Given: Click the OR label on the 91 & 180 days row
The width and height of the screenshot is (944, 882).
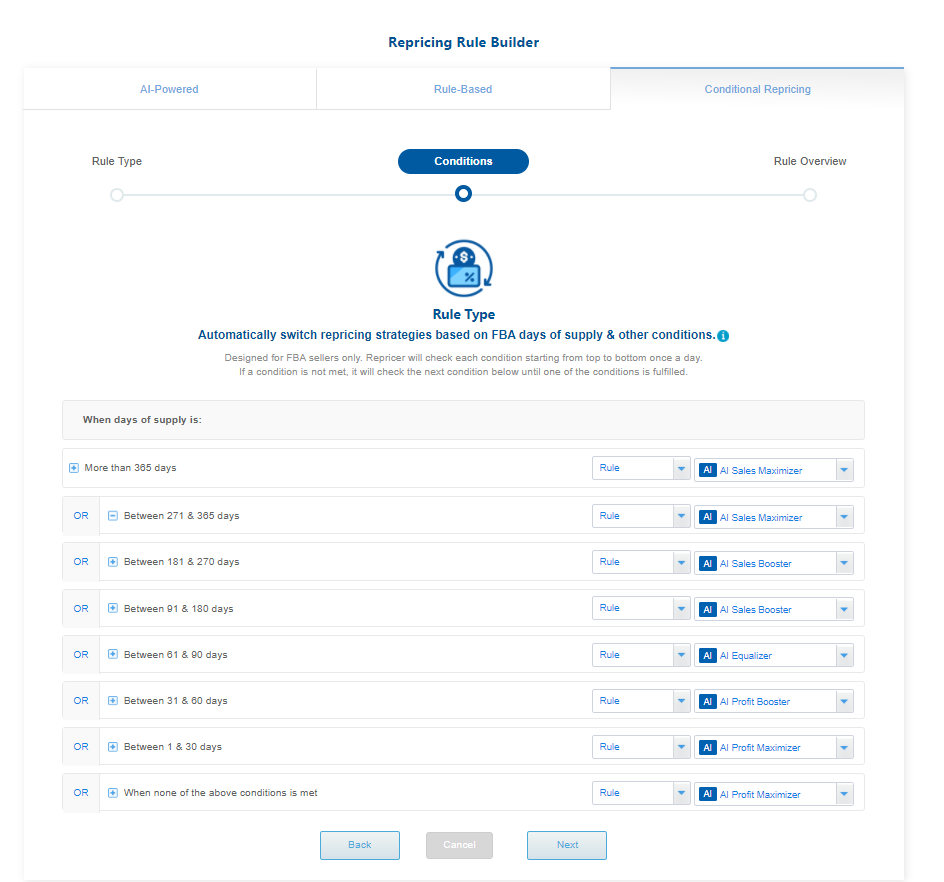Looking at the screenshot, I should pyautogui.click(x=81, y=609).
